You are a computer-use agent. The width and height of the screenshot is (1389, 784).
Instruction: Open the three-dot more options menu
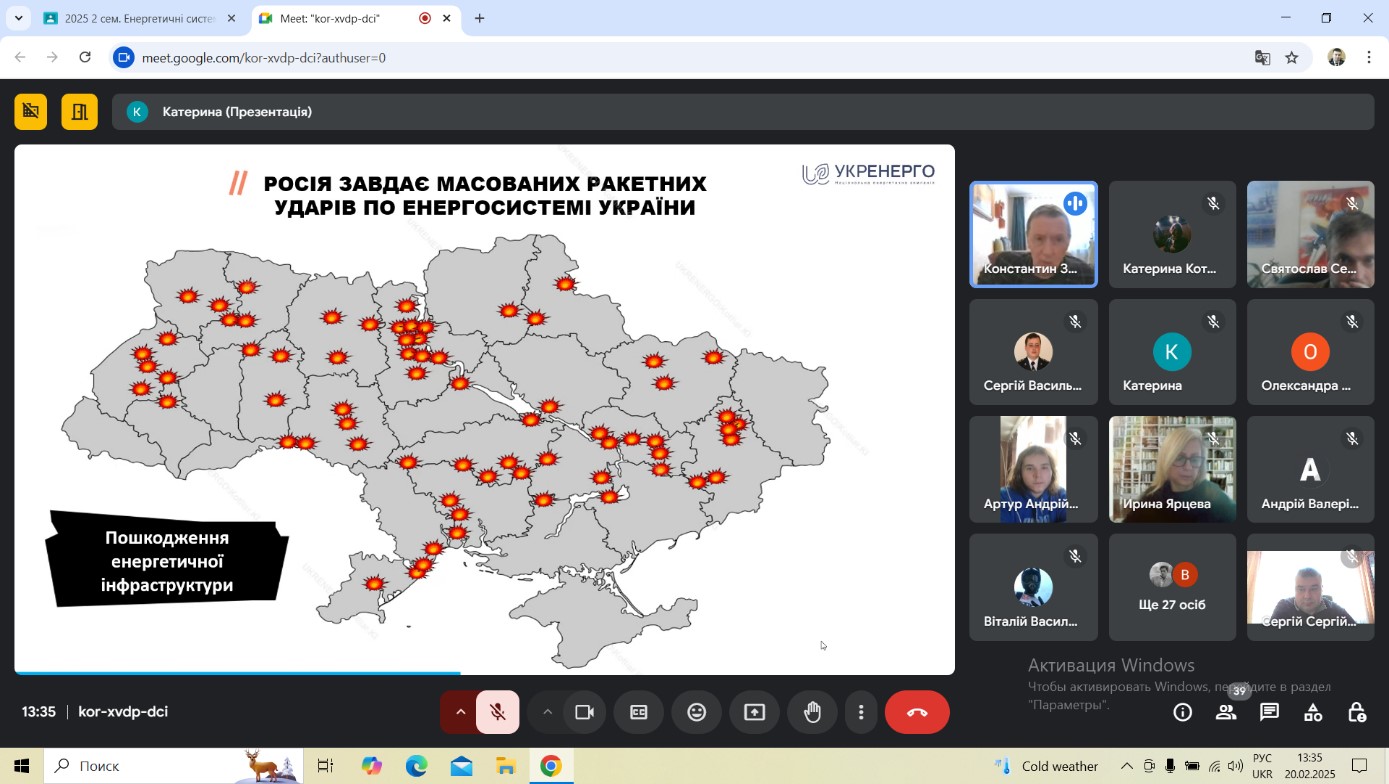coord(861,712)
